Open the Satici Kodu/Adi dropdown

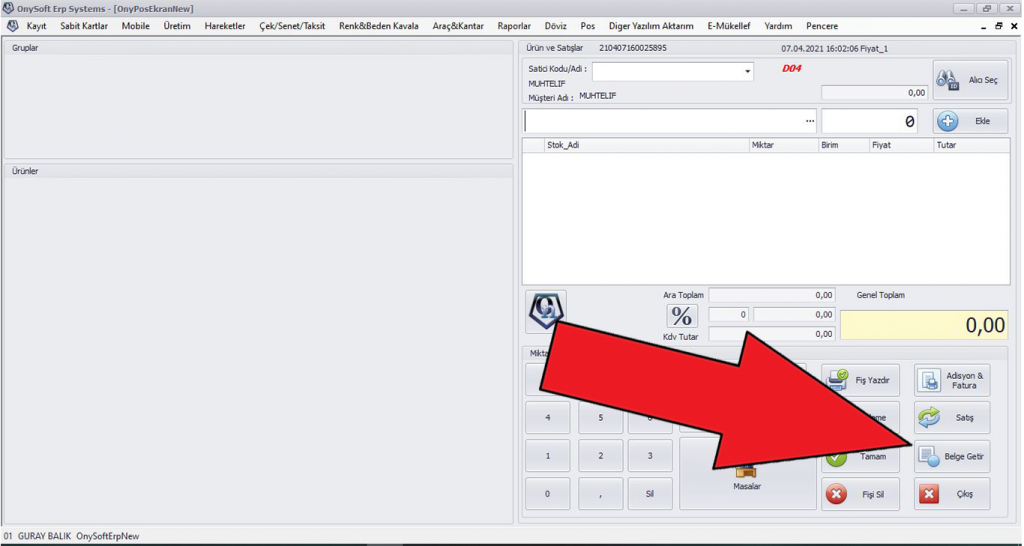pyautogui.click(x=748, y=72)
